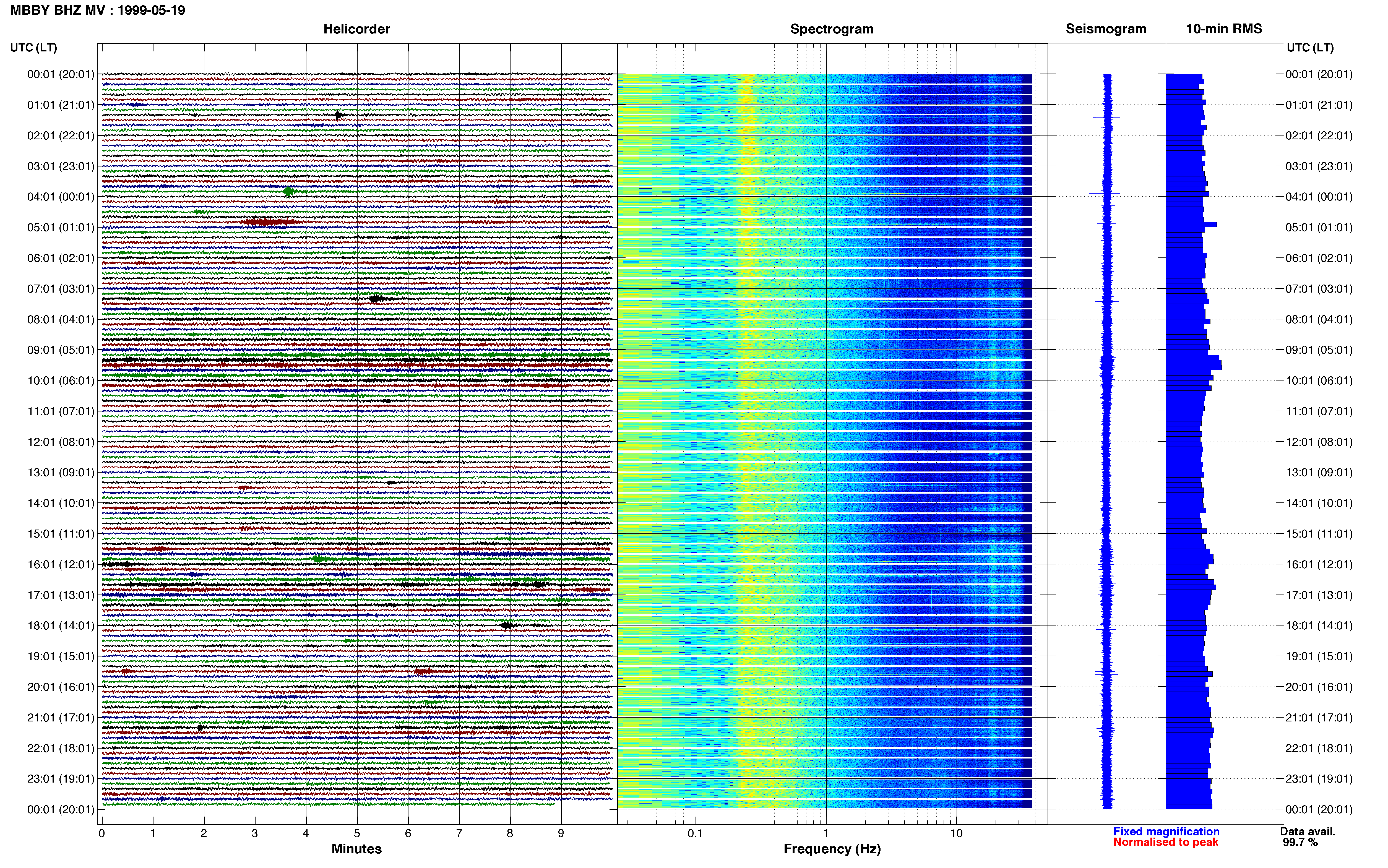The width and height of the screenshot is (1388, 868).
Task: Select the 'Helicorder' panel heading
Action: pos(356,29)
